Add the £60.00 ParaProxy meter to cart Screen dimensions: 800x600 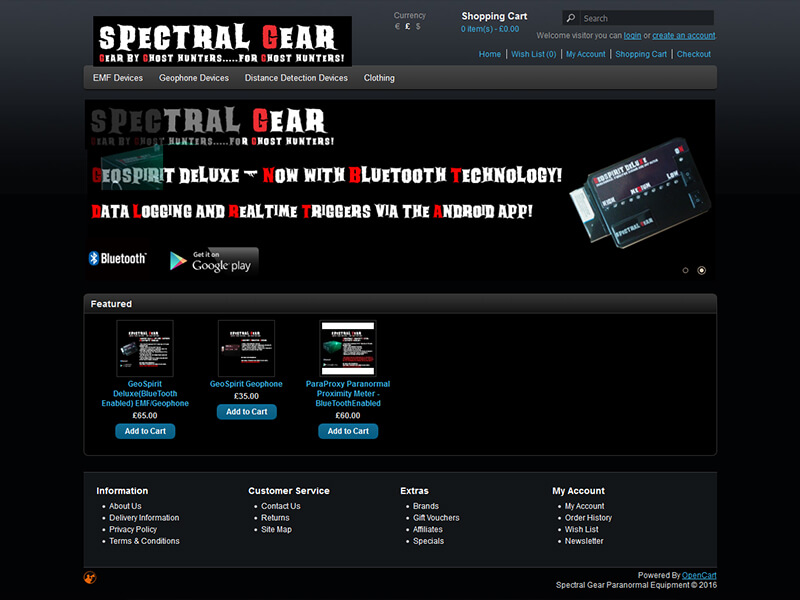pos(348,431)
